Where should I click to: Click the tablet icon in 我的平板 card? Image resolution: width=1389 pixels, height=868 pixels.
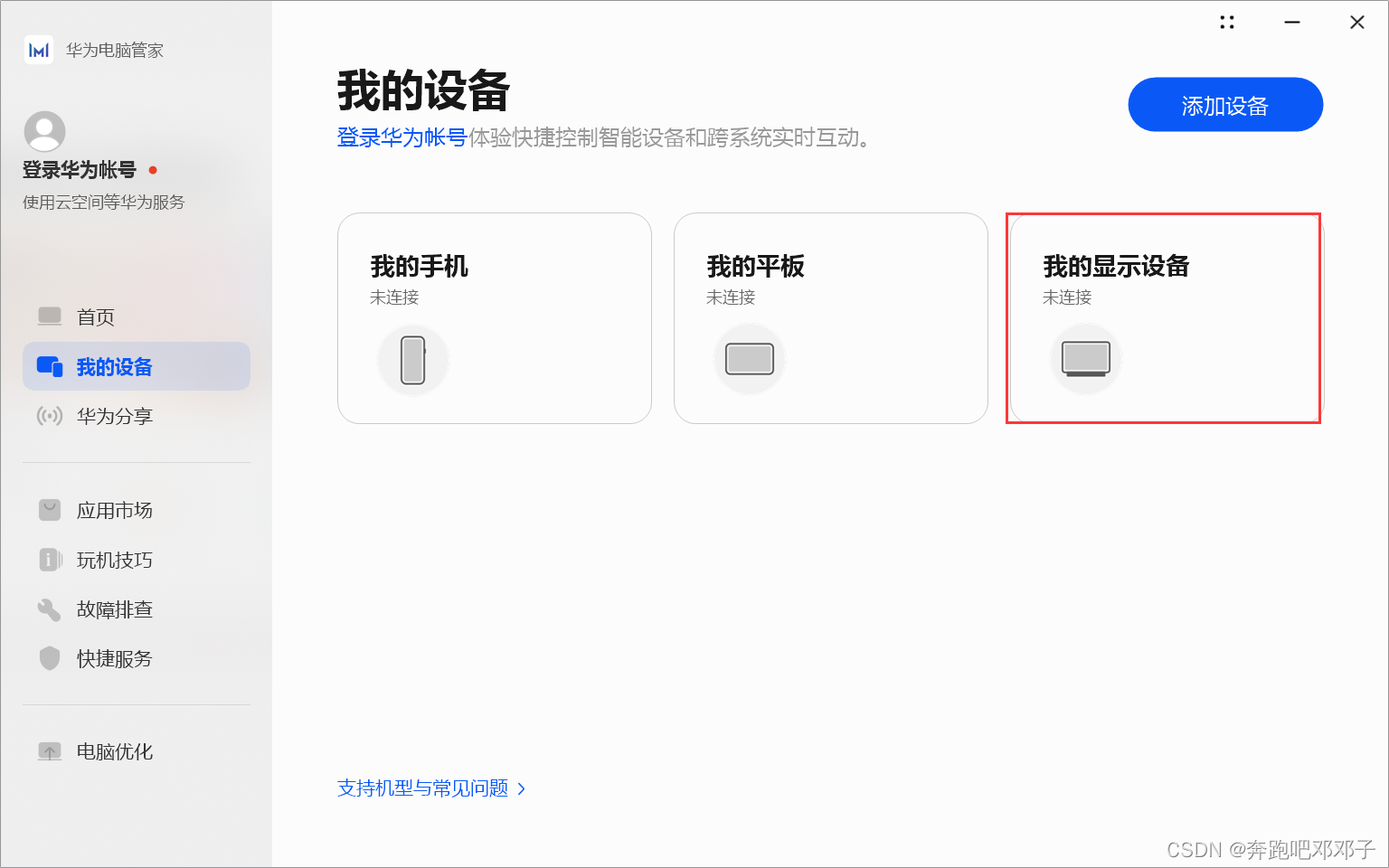pyautogui.click(x=750, y=360)
